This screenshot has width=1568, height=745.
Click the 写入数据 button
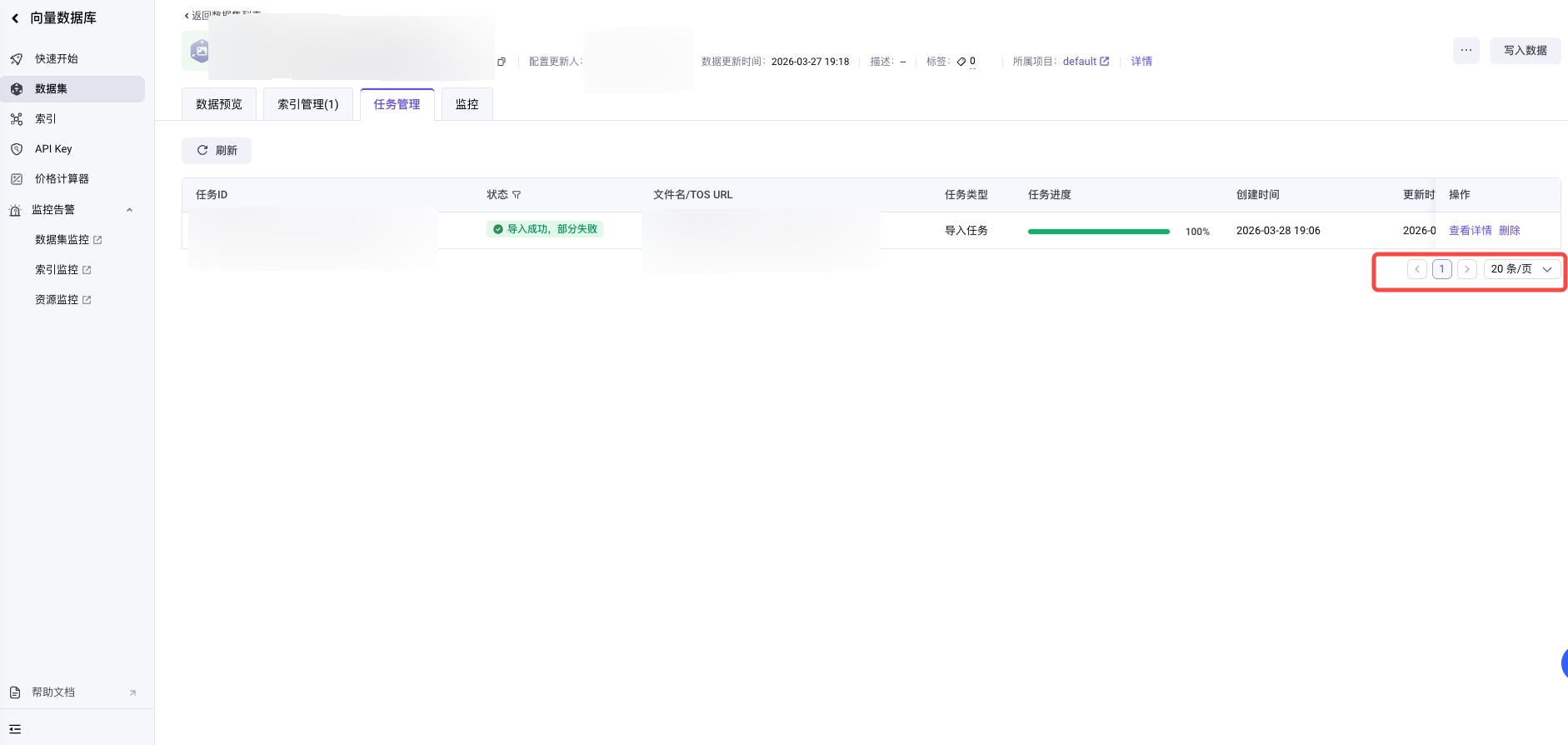pos(1525,50)
